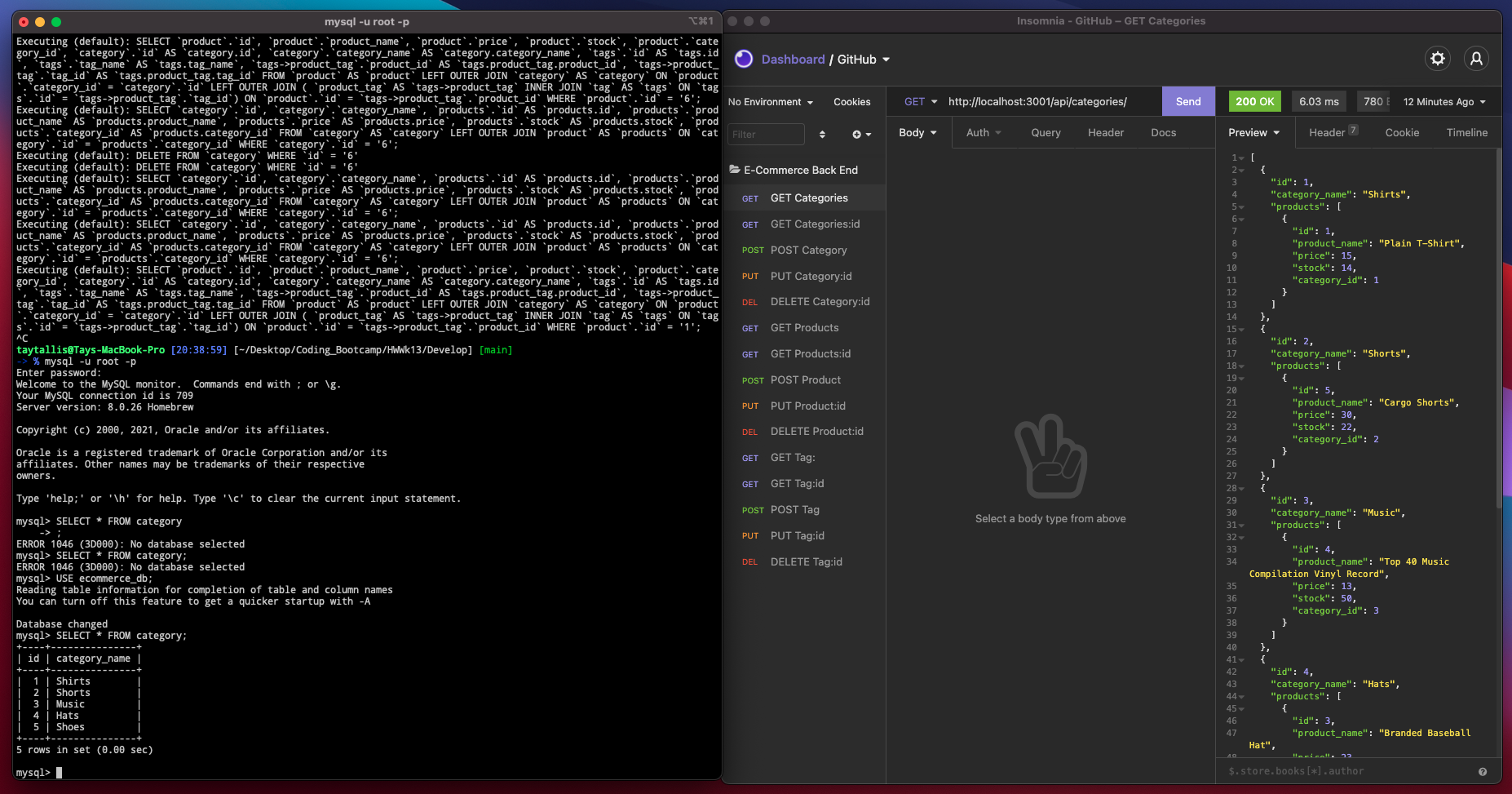Click the green 200 OK status badge
Image resolution: width=1512 pixels, height=794 pixels.
tap(1254, 100)
